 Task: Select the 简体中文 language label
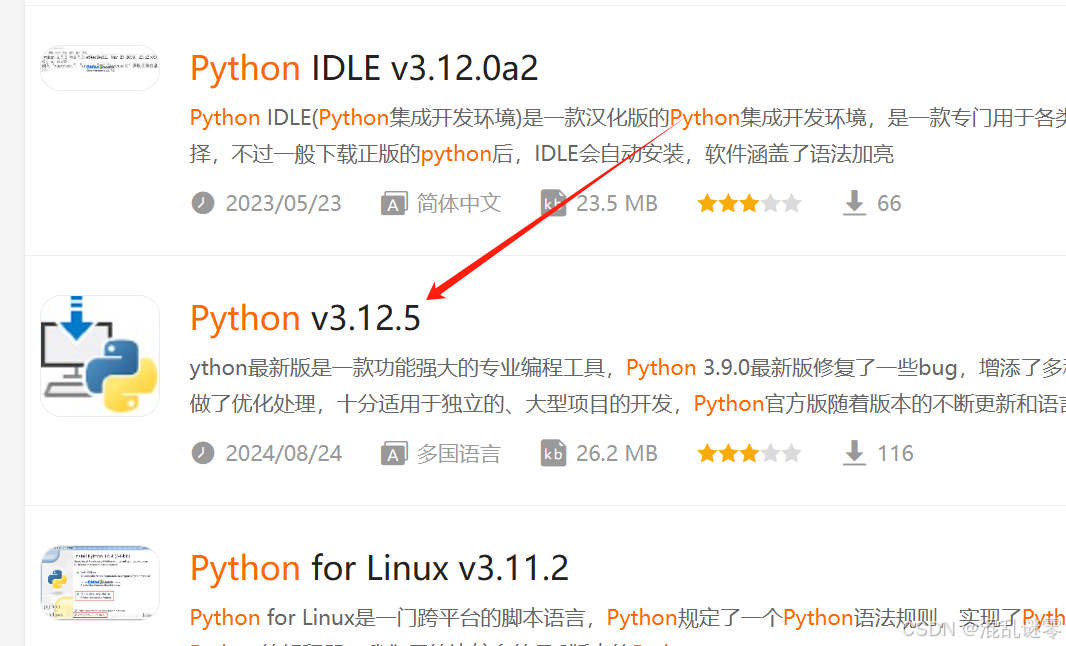point(459,203)
